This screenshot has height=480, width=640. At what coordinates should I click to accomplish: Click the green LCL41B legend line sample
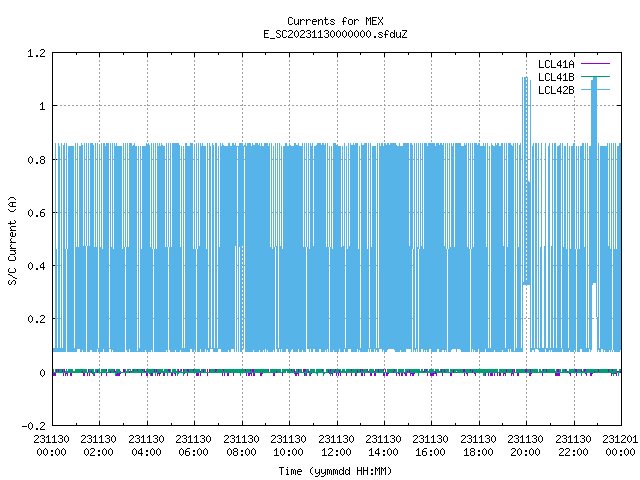click(x=595, y=77)
